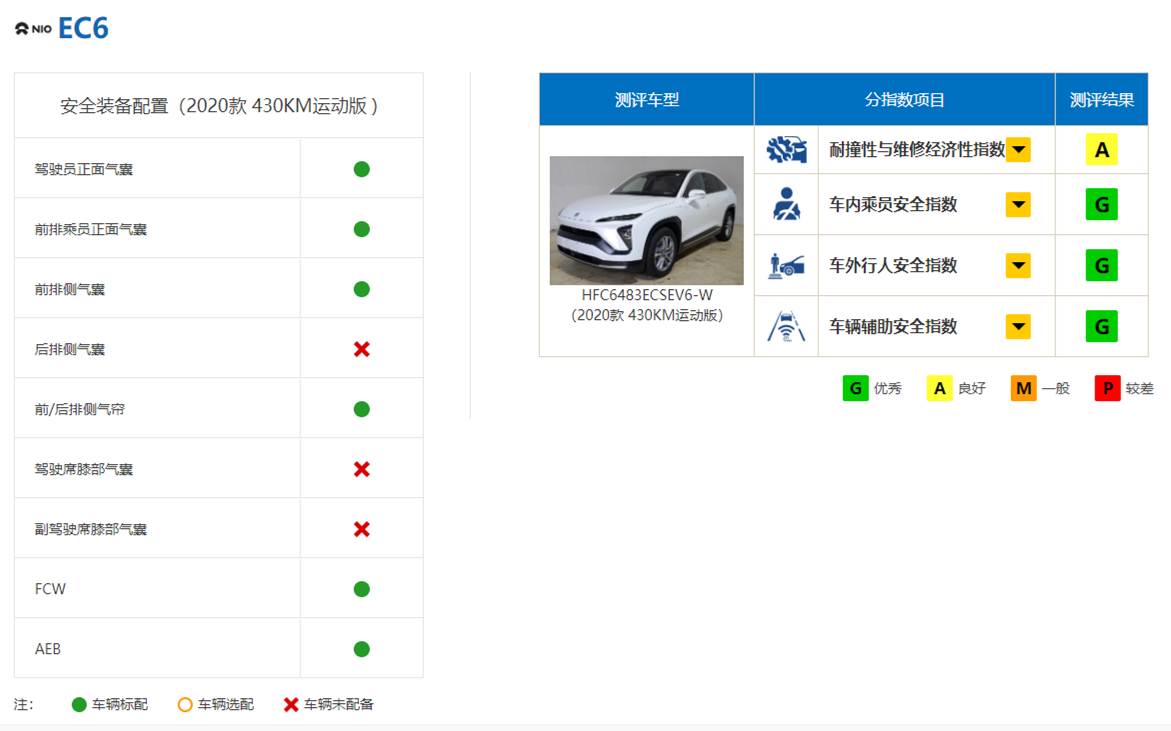The width and height of the screenshot is (1171, 731).
Task: Click the green G result for 车外行人安全指数
Action: (x=1102, y=265)
